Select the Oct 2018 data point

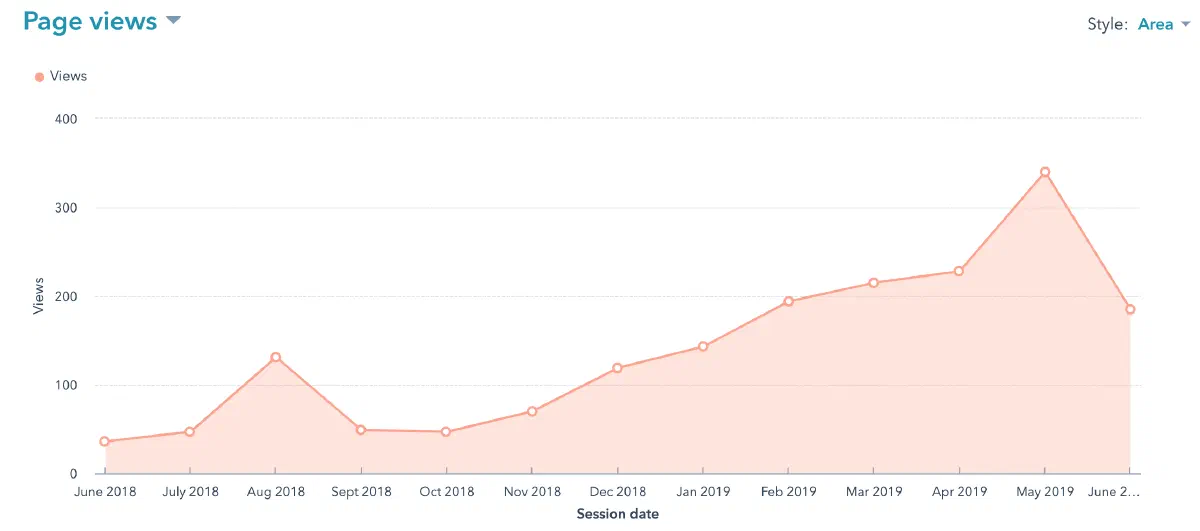[446, 432]
